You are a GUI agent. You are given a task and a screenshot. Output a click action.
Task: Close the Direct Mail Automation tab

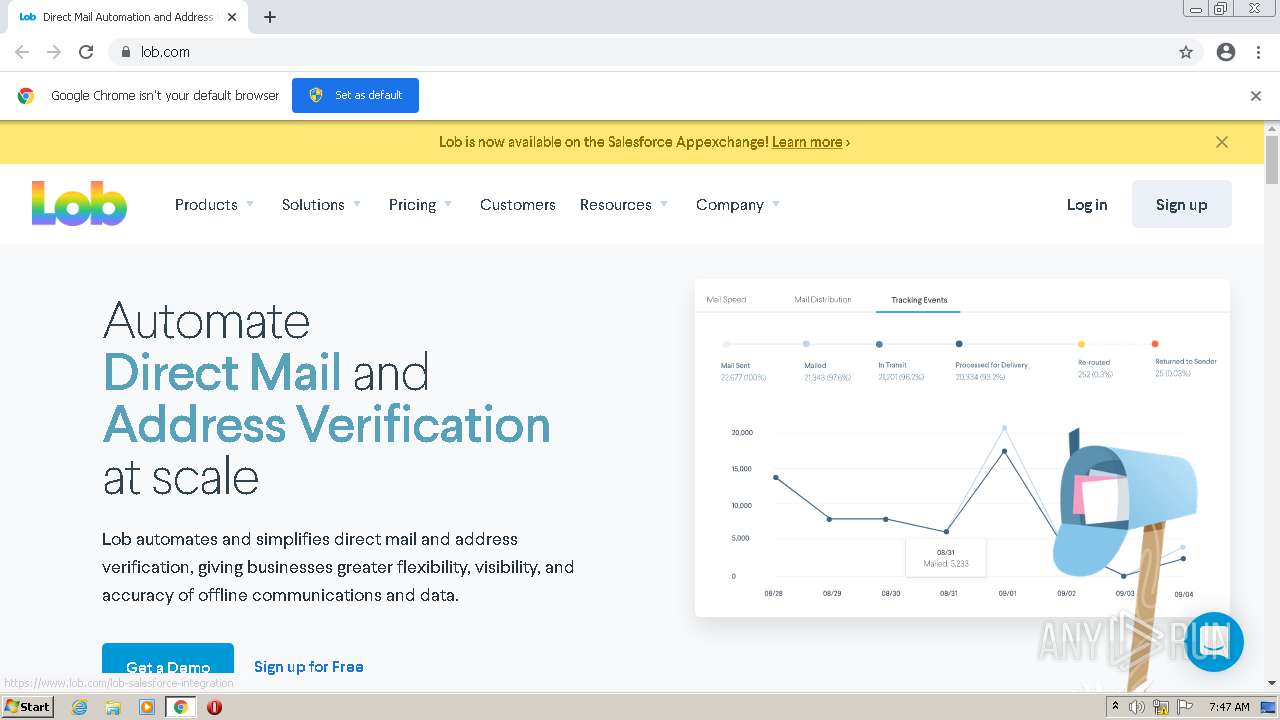232,17
